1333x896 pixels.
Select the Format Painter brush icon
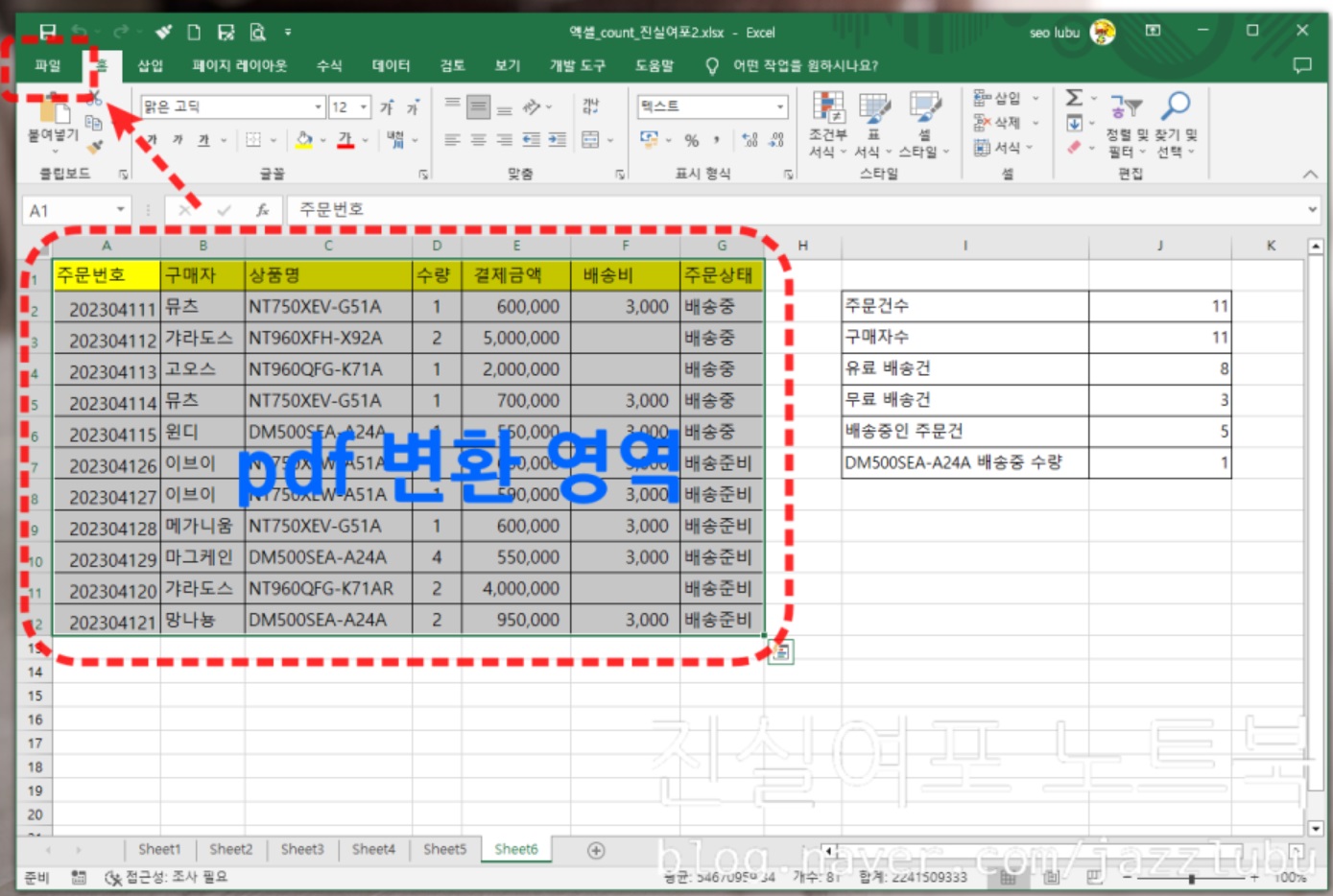[x=94, y=147]
